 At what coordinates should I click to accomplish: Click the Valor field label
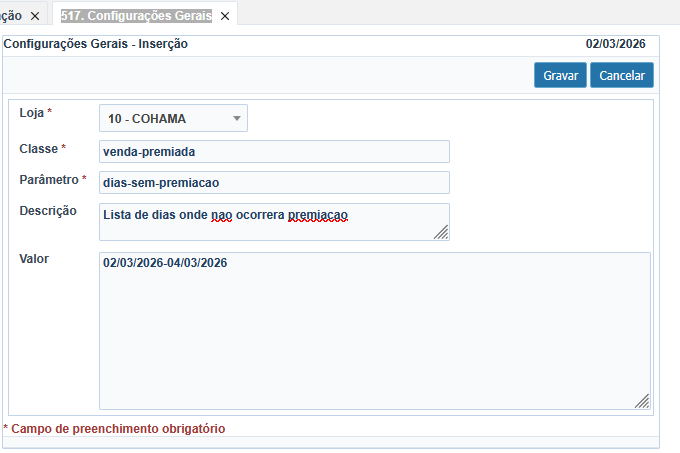pos(34,259)
